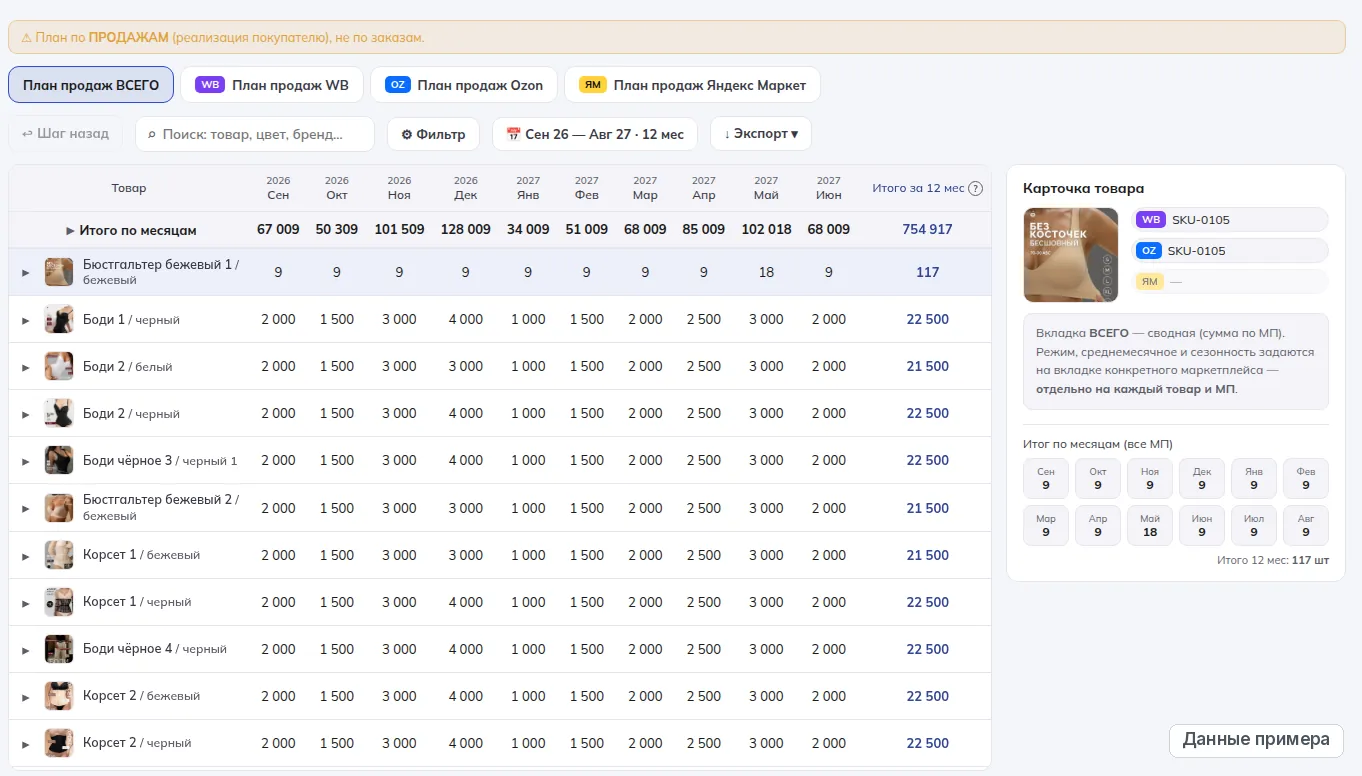Focus the Поиск: товар, цвет, бренд field
The image size is (1362, 776).
pyautogui.click(x=255, y=134)
